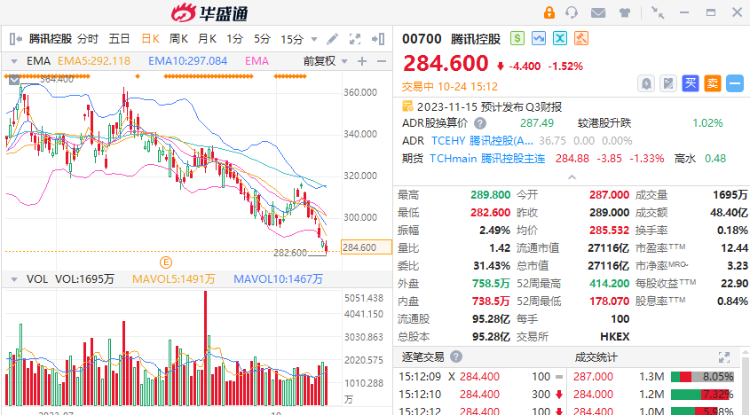Switch to 五日 five-day chart

[119, 39]
